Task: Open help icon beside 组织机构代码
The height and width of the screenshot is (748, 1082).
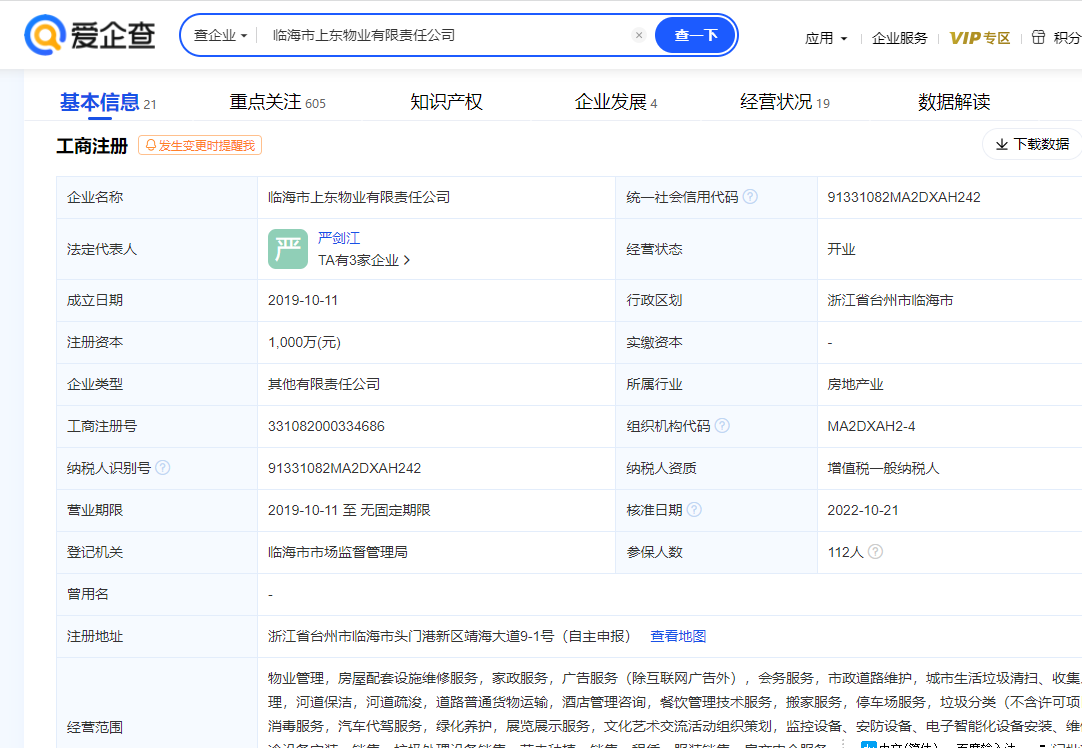Action: pyautogui.click(x=722, y=426)
